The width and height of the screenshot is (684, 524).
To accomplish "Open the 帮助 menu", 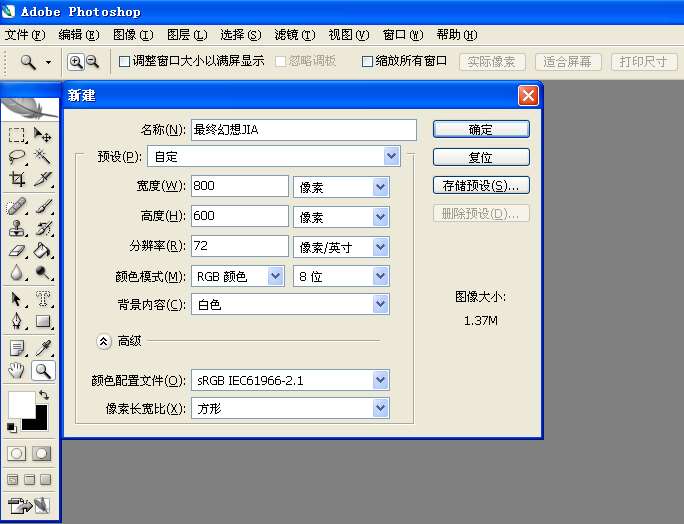I will click(457, 35).
